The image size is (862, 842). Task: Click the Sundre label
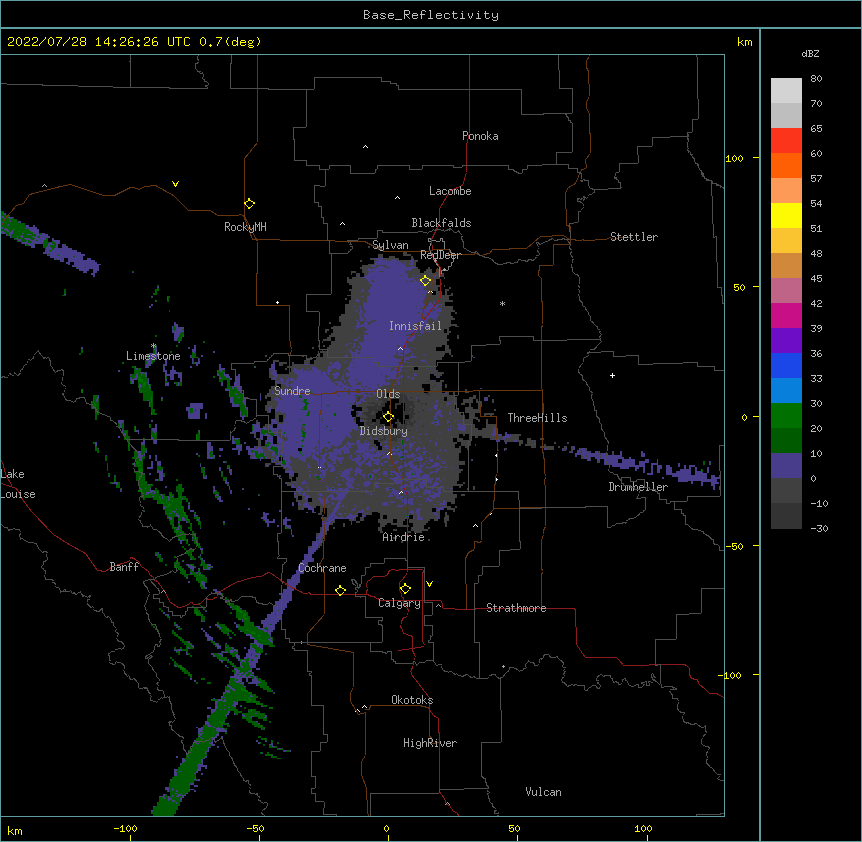tap(292, 391)
